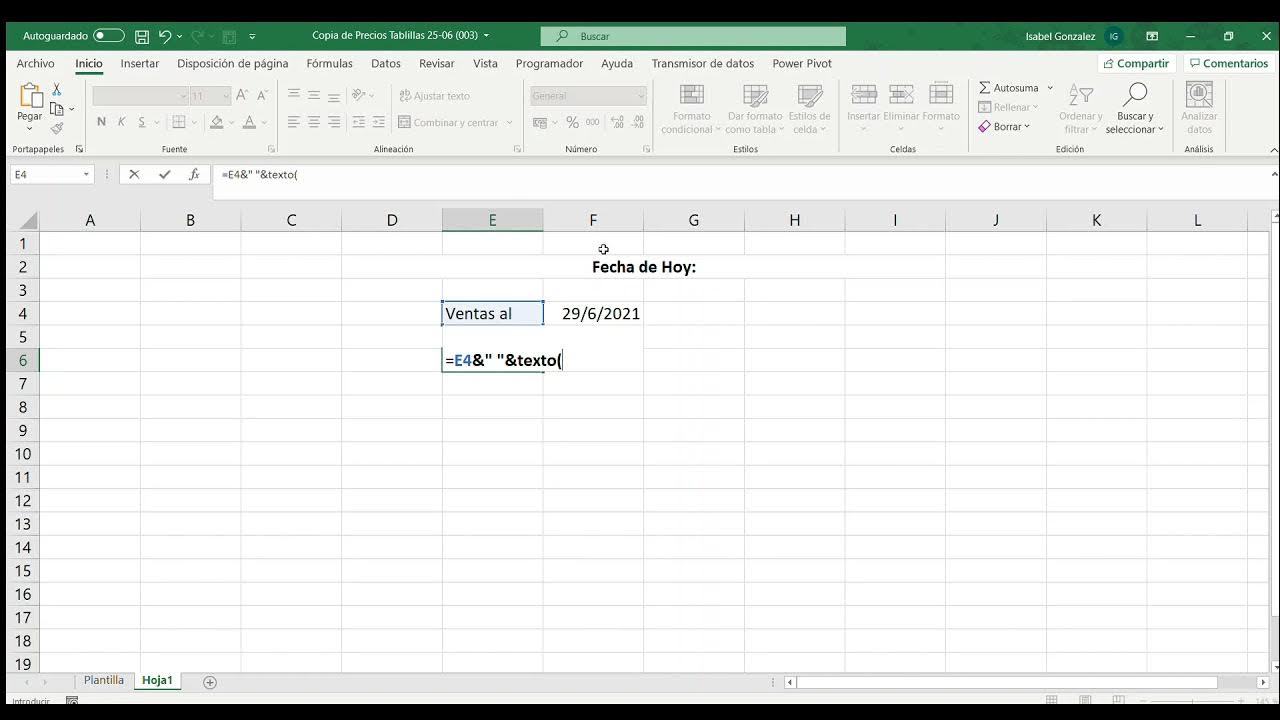
Task: Click the Pegar paste icon
Action: click(x=30, y=97)
